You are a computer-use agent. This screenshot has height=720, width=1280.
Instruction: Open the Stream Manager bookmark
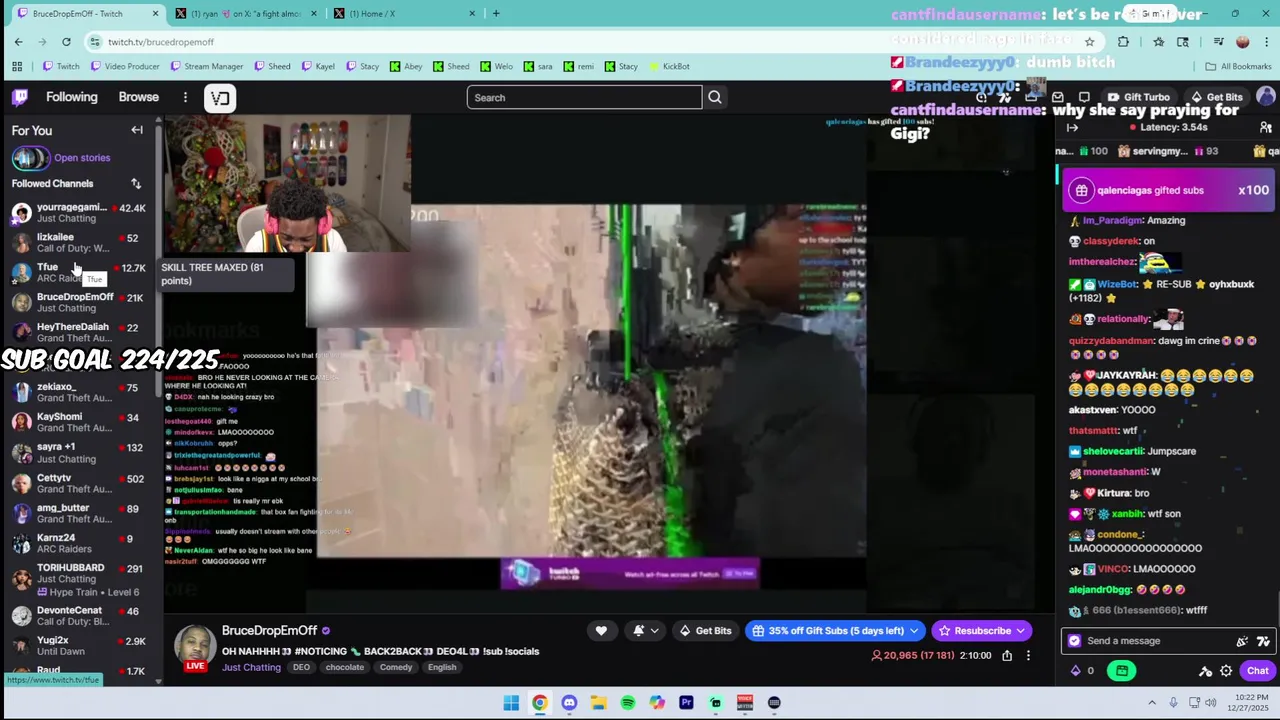tap(207, 67)
